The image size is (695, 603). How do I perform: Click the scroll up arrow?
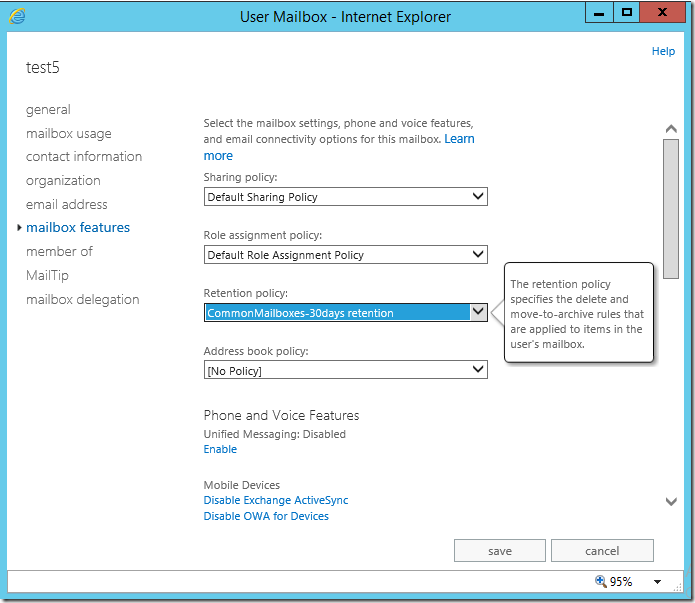click(x=671, y=129)
